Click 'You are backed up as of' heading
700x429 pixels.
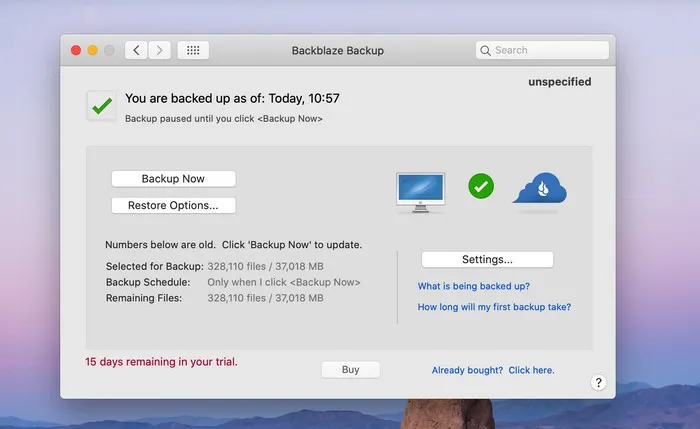point(232,98)
